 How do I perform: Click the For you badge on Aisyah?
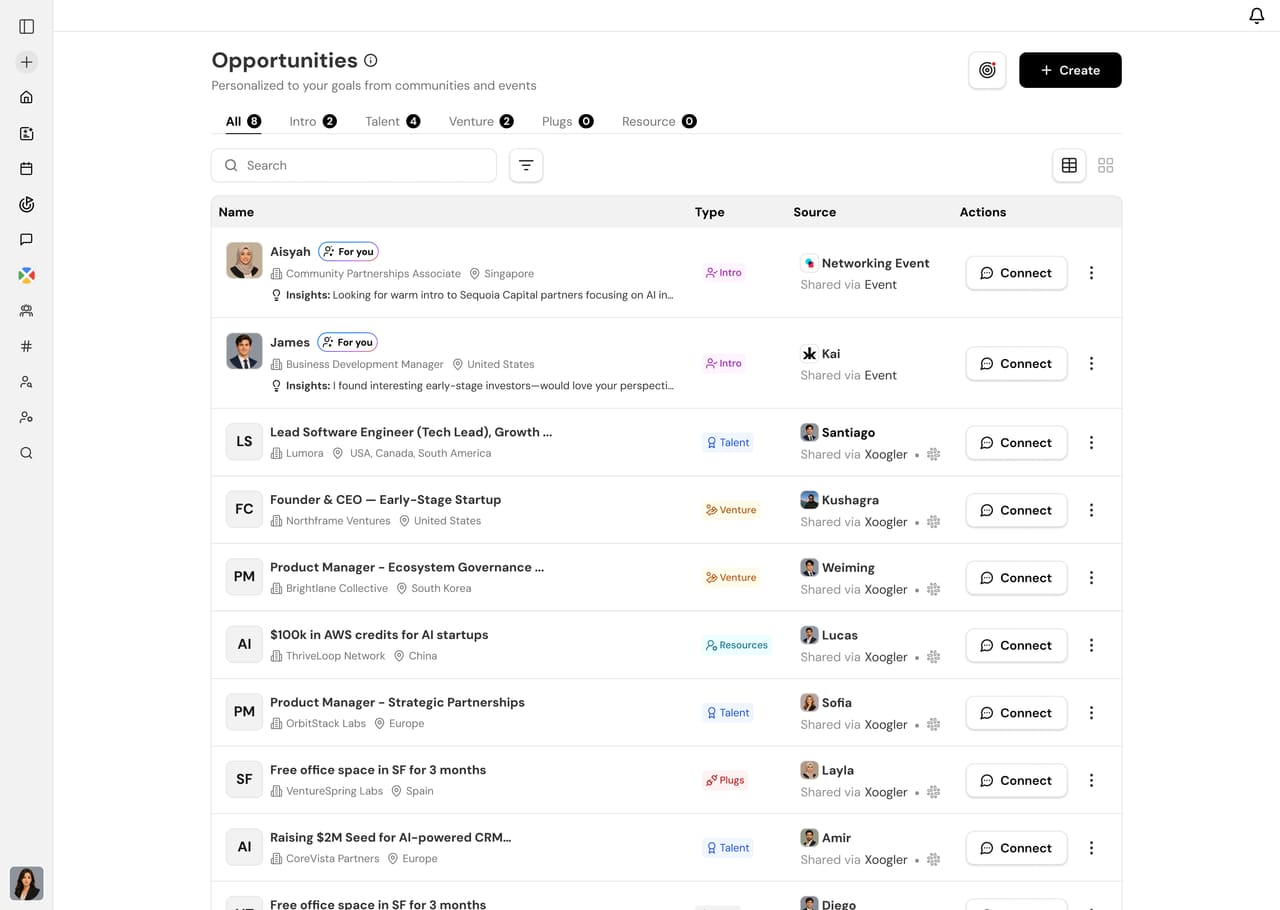[348, 252]
